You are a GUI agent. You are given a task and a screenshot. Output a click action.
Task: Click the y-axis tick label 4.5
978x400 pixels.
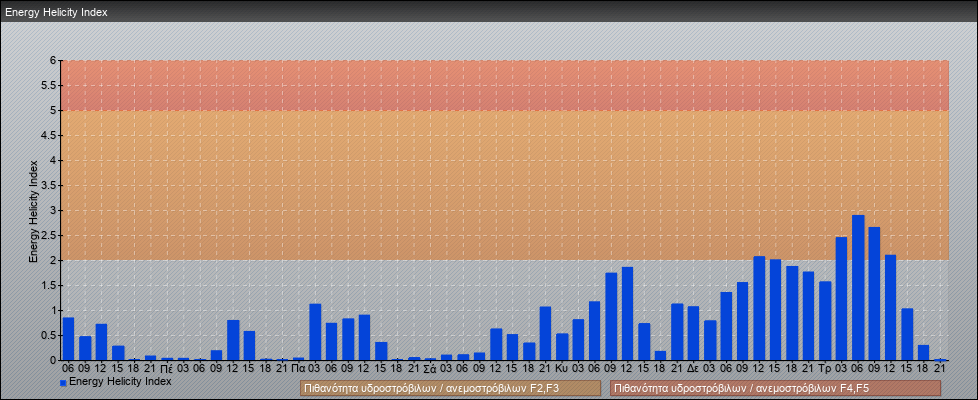click(x=50, y=135)
